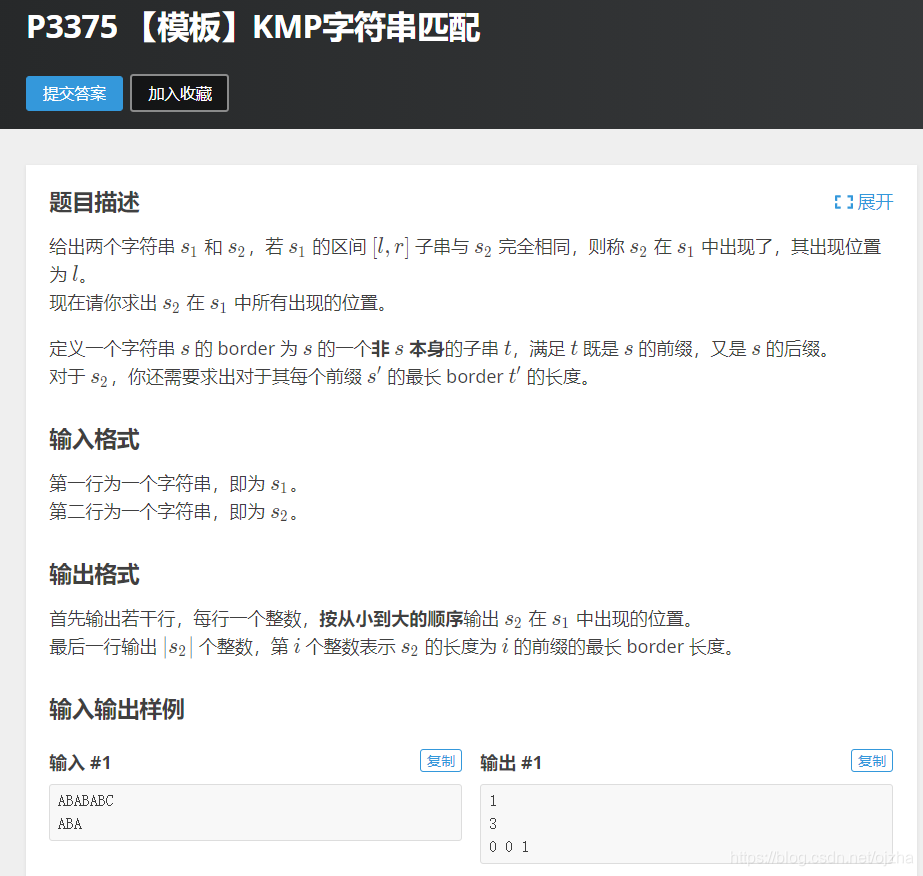
Task: Click the 加入收藏 add to favorites button
Action: click(179, 93)
